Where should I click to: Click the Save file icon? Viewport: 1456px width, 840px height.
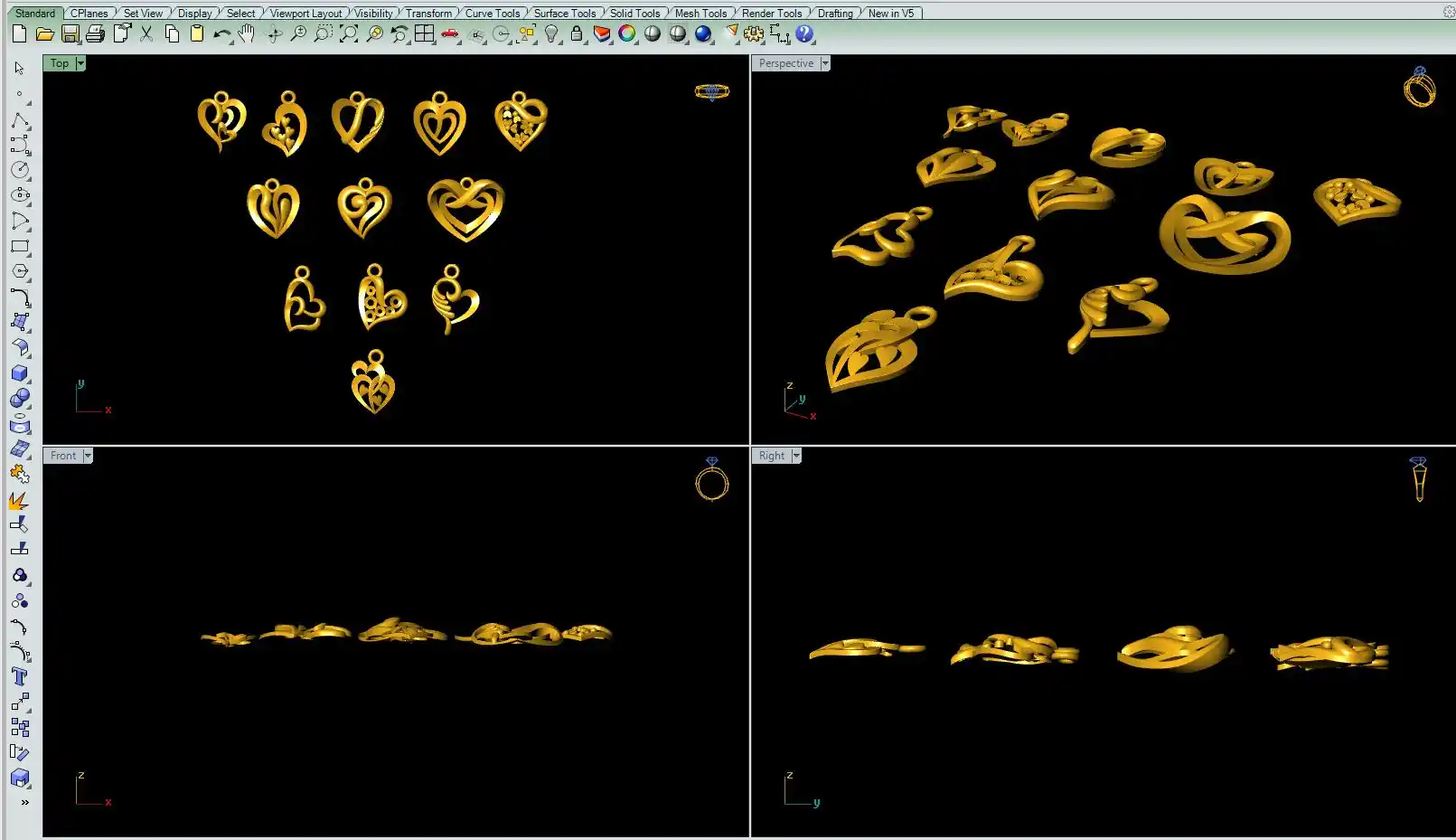click(x=70, y=34)
